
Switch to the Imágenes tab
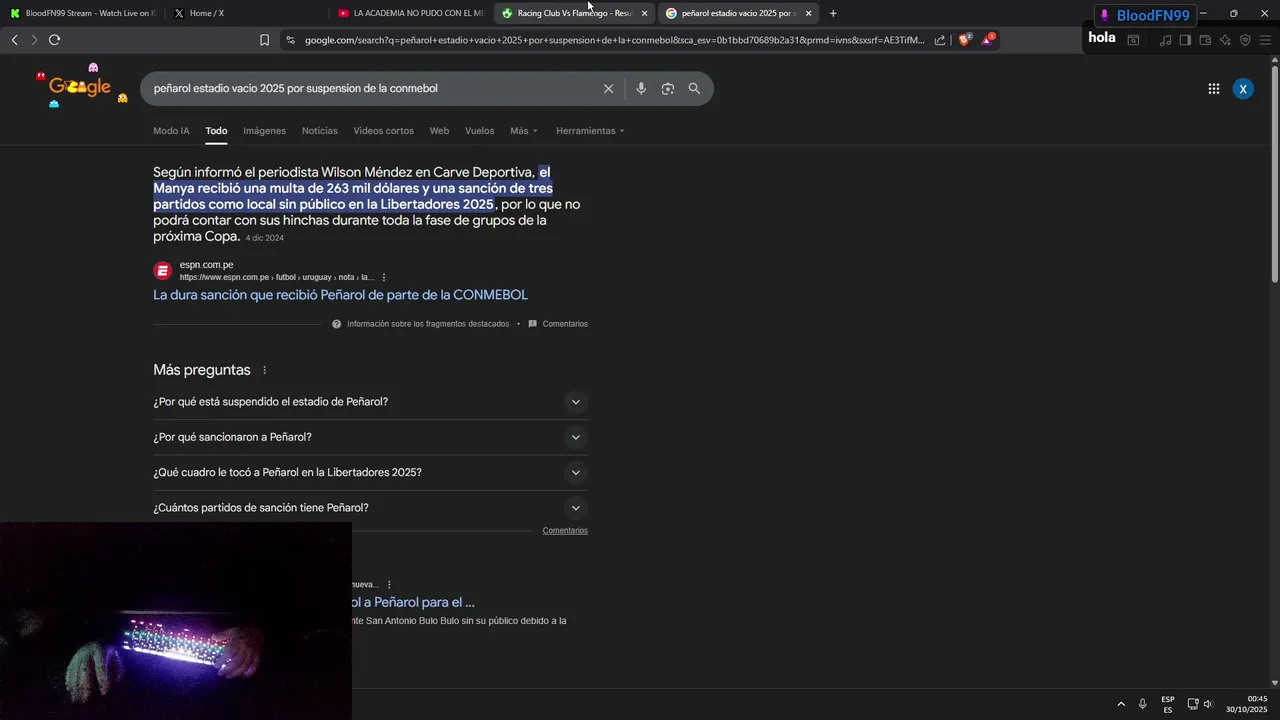tap(265, 131)
